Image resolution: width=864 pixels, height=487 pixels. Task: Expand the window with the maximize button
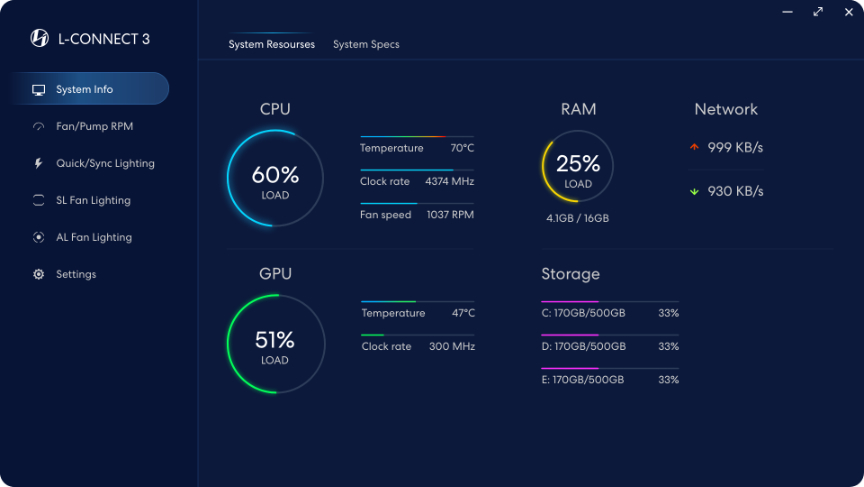pos(818,12)
